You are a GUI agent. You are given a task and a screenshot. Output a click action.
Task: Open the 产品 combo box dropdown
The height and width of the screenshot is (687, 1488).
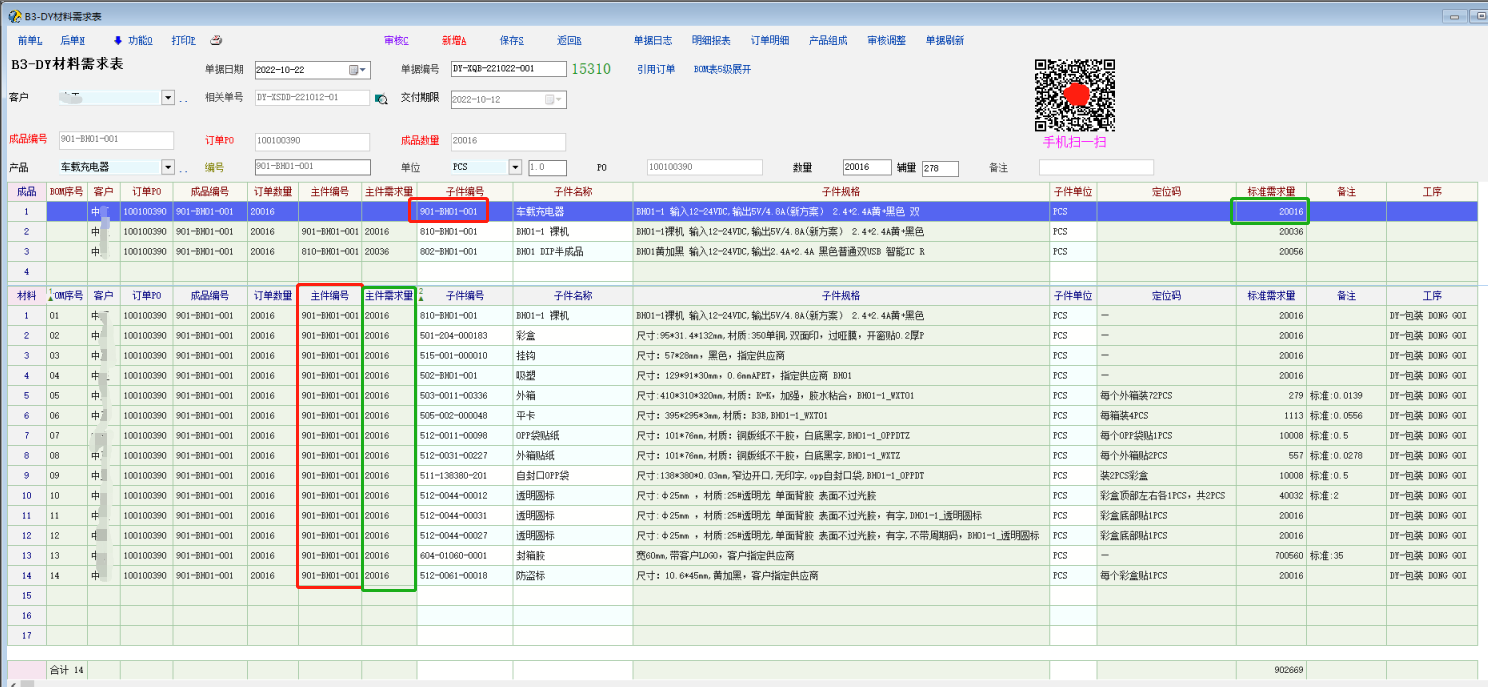pyautogui.click(x=167, y=168)
